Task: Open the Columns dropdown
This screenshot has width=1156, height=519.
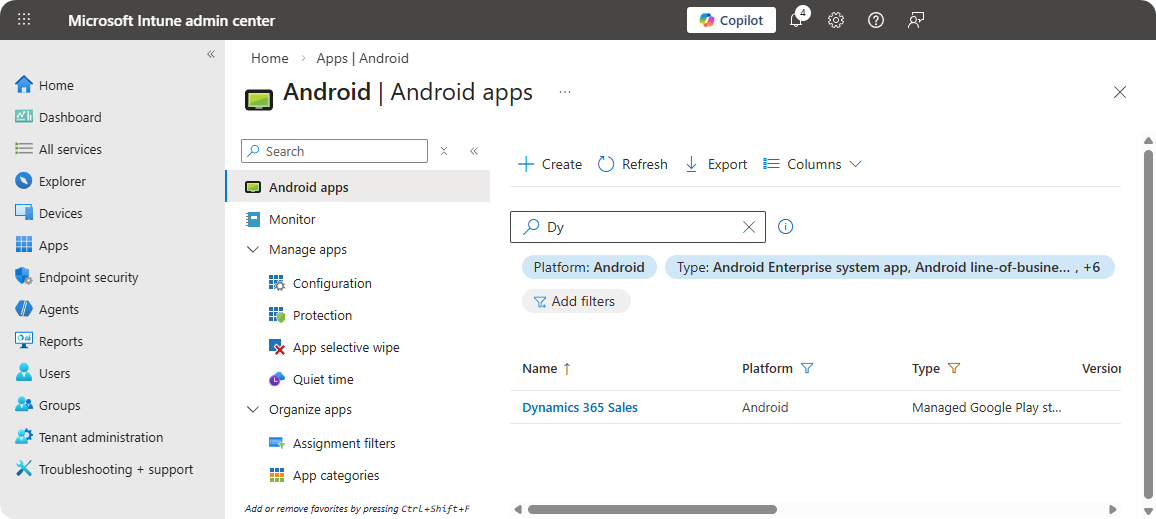Action: 812,164
